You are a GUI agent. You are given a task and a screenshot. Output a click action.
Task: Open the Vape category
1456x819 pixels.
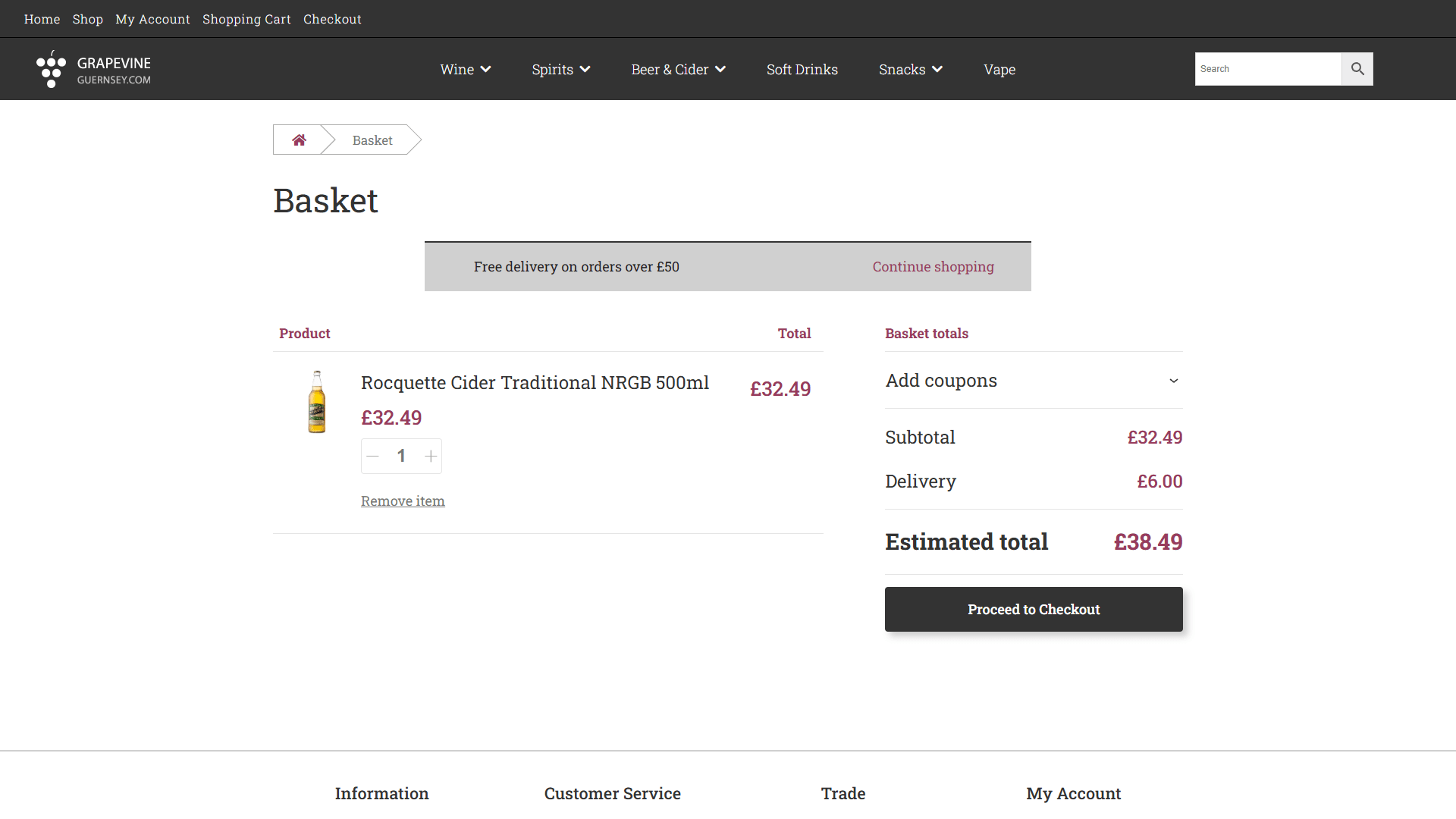999,70
